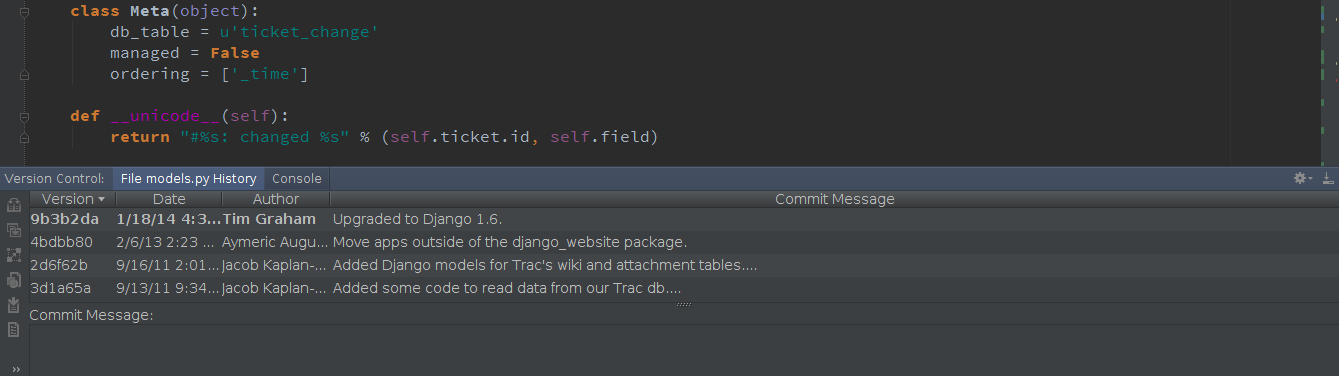Click the first history toolbar icon beside Version header

coord(14,205)
